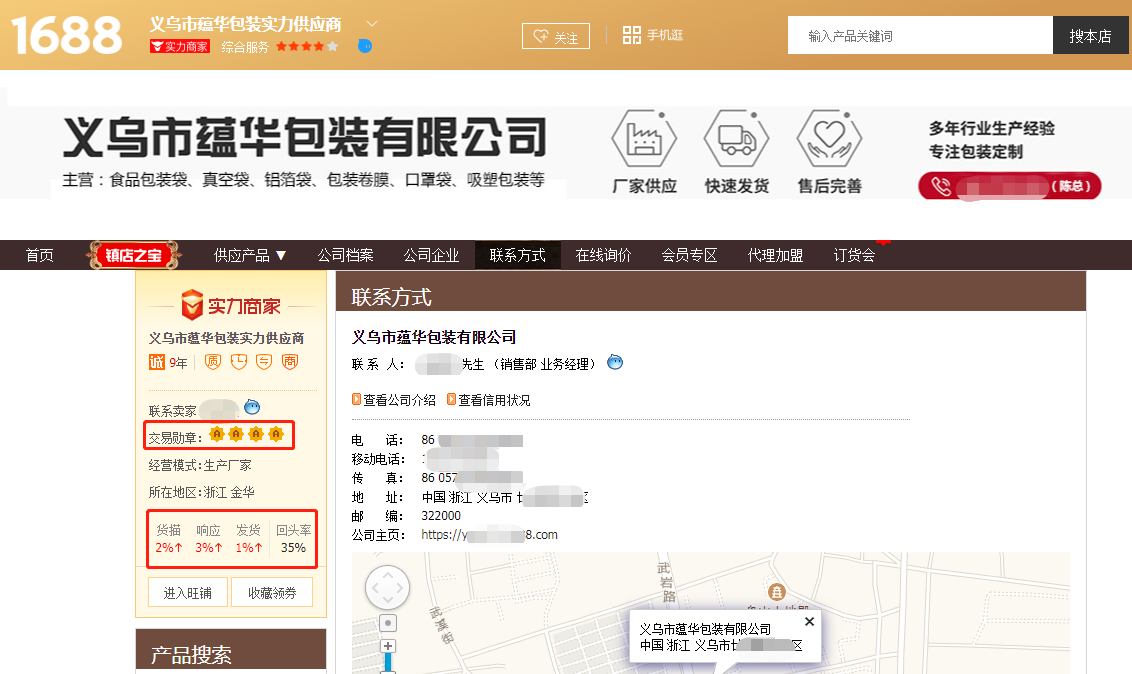Open the 订货会 nav tab
The image size is (1132, 674).
click(855, 255)
